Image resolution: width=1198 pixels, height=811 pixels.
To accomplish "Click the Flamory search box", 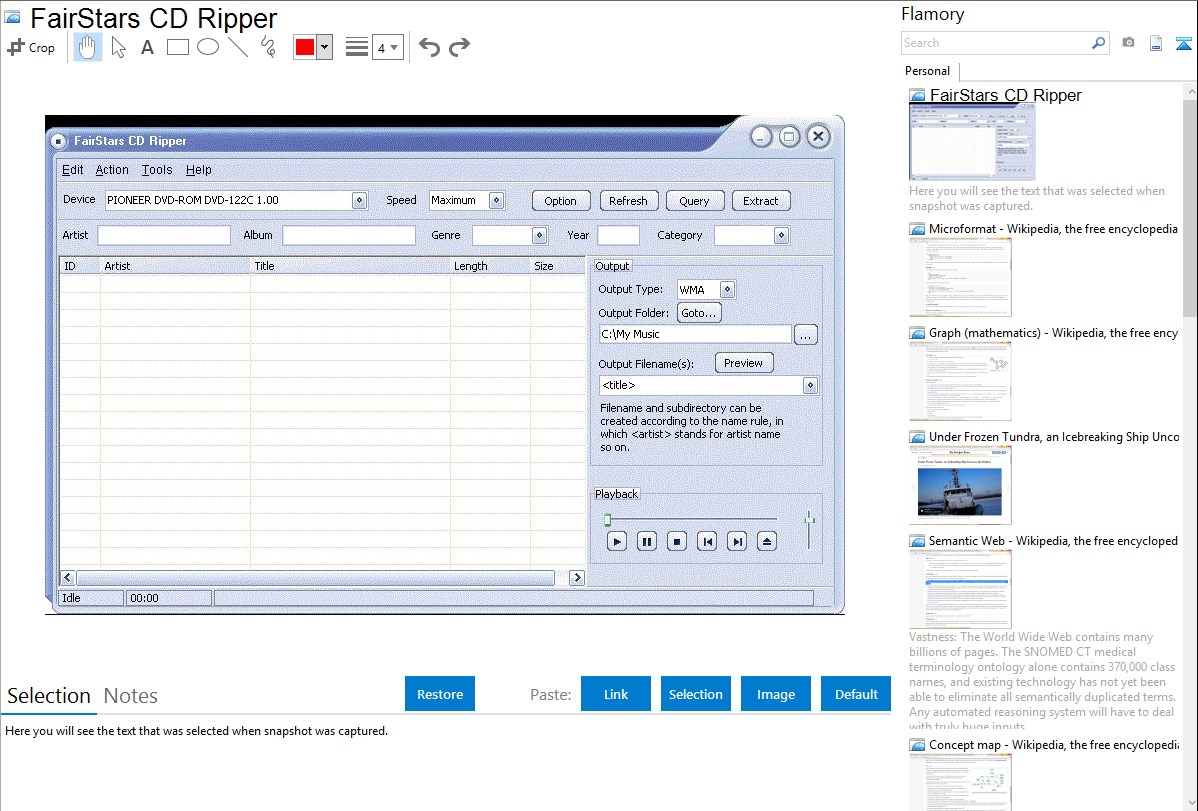I will coord(996,43).
